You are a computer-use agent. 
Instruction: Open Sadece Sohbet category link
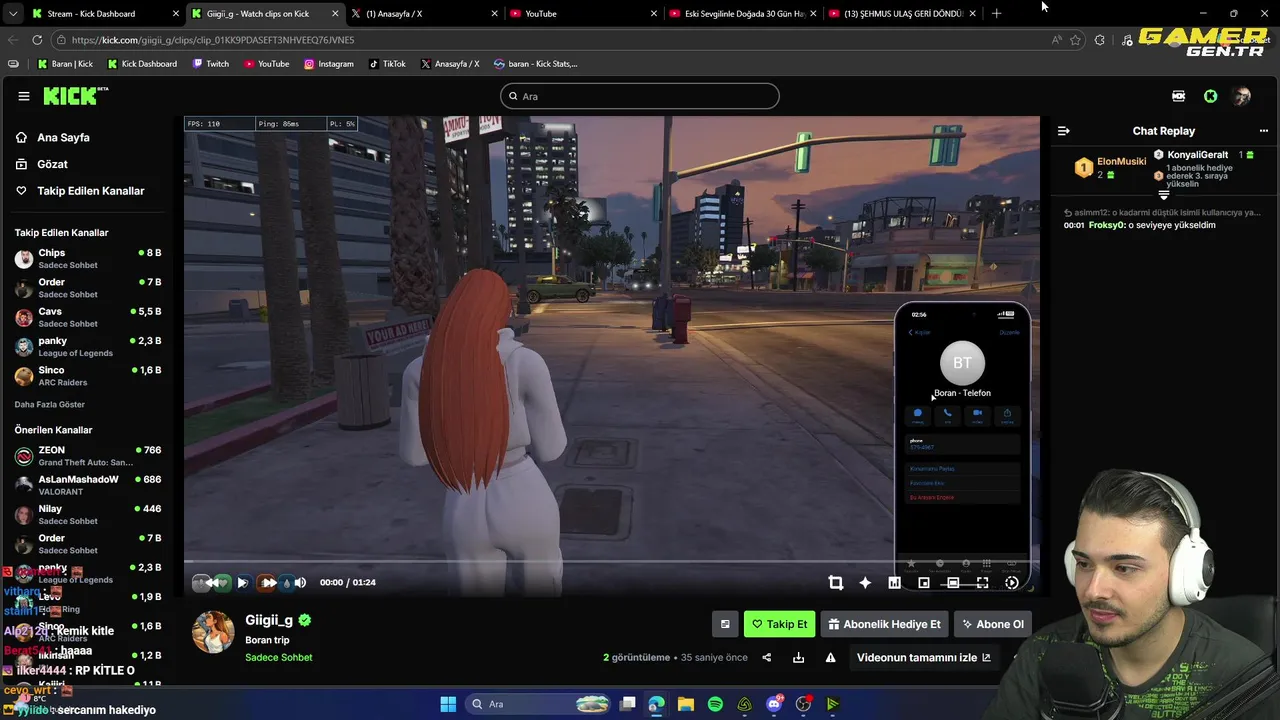(x=279, y=657)
